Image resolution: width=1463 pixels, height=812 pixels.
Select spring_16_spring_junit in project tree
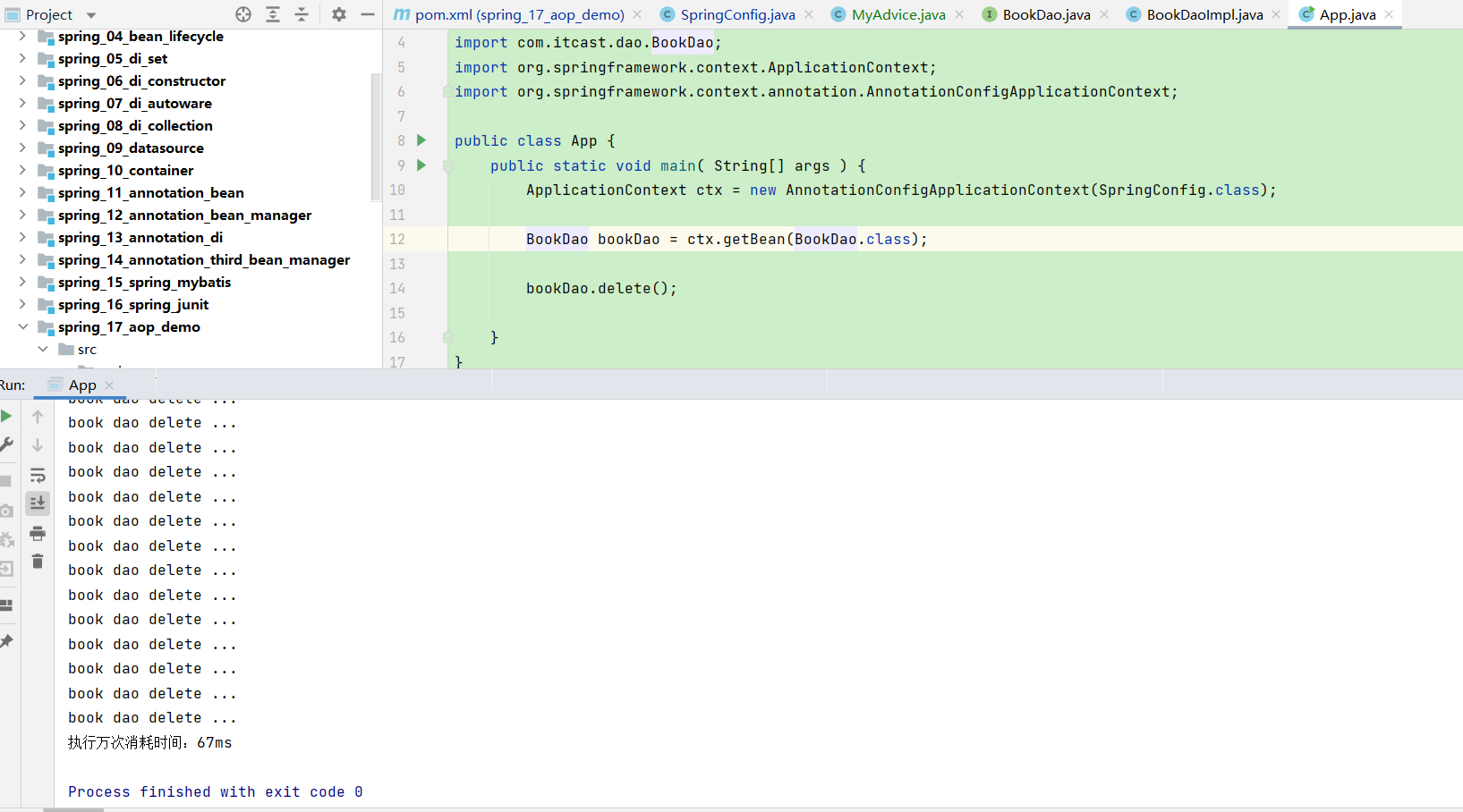point(133,304)
